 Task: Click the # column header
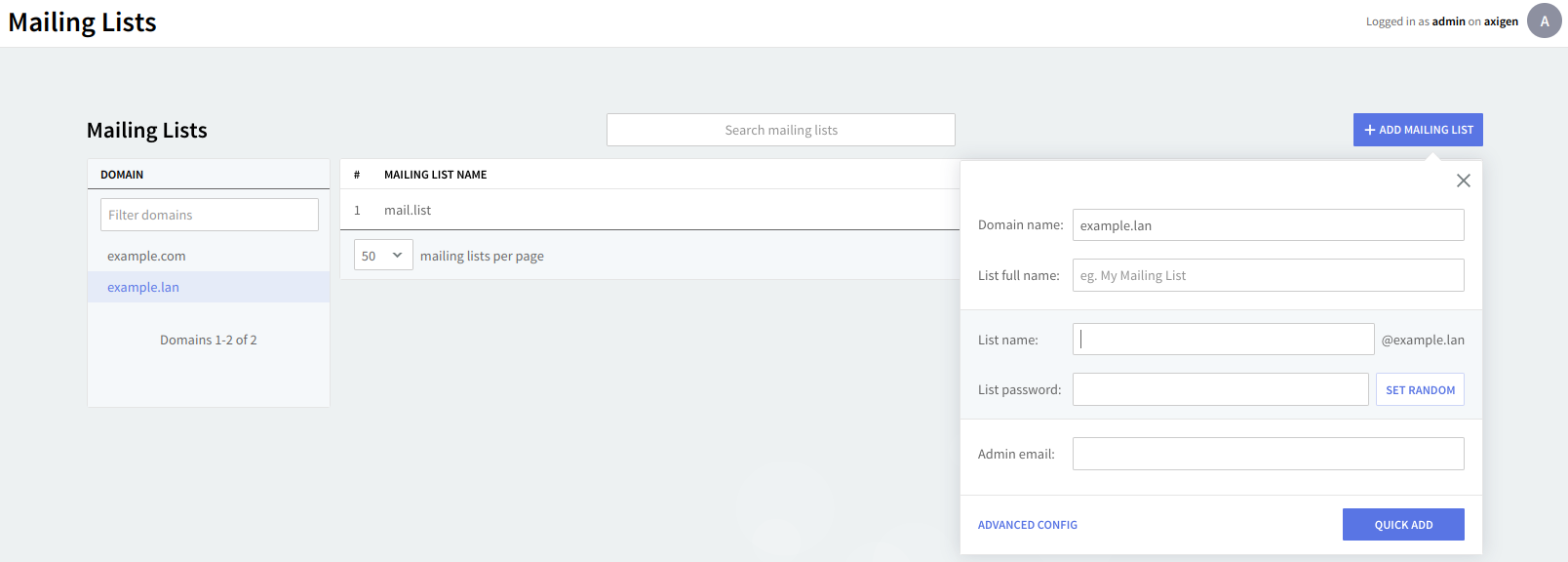pos(357,175)
